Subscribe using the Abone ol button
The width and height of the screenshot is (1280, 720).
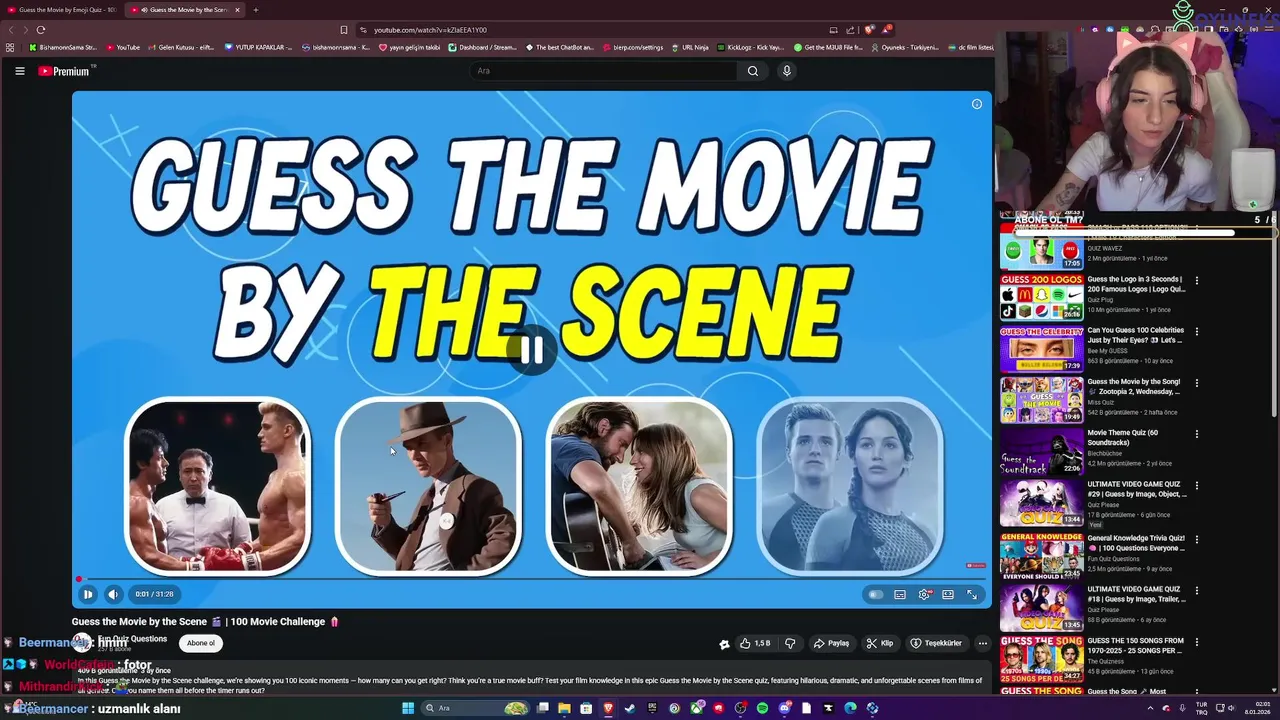[x=201, y=643]
